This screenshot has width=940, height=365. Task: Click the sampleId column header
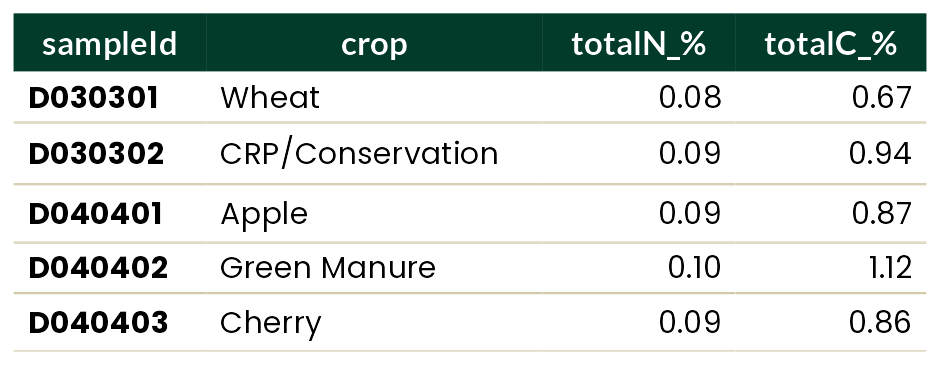[110, 44]
